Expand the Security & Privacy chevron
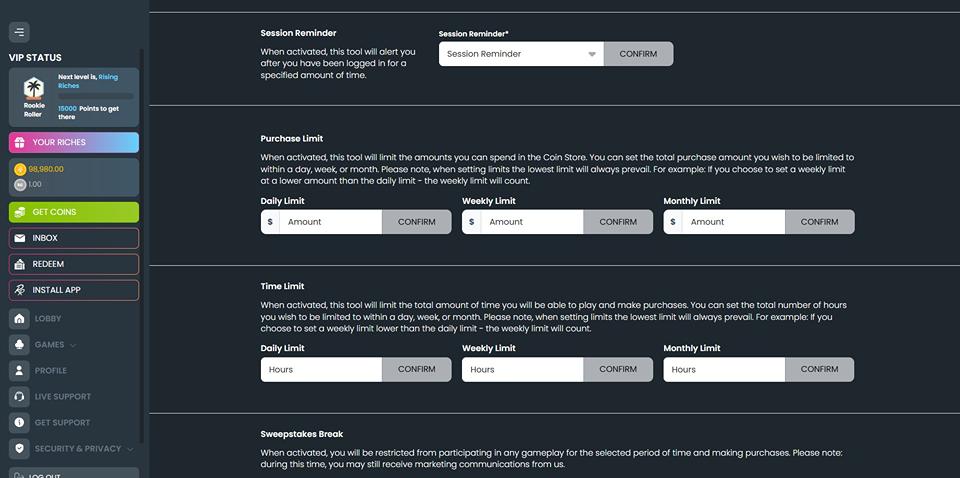960x478 pixels. (130, 449)
